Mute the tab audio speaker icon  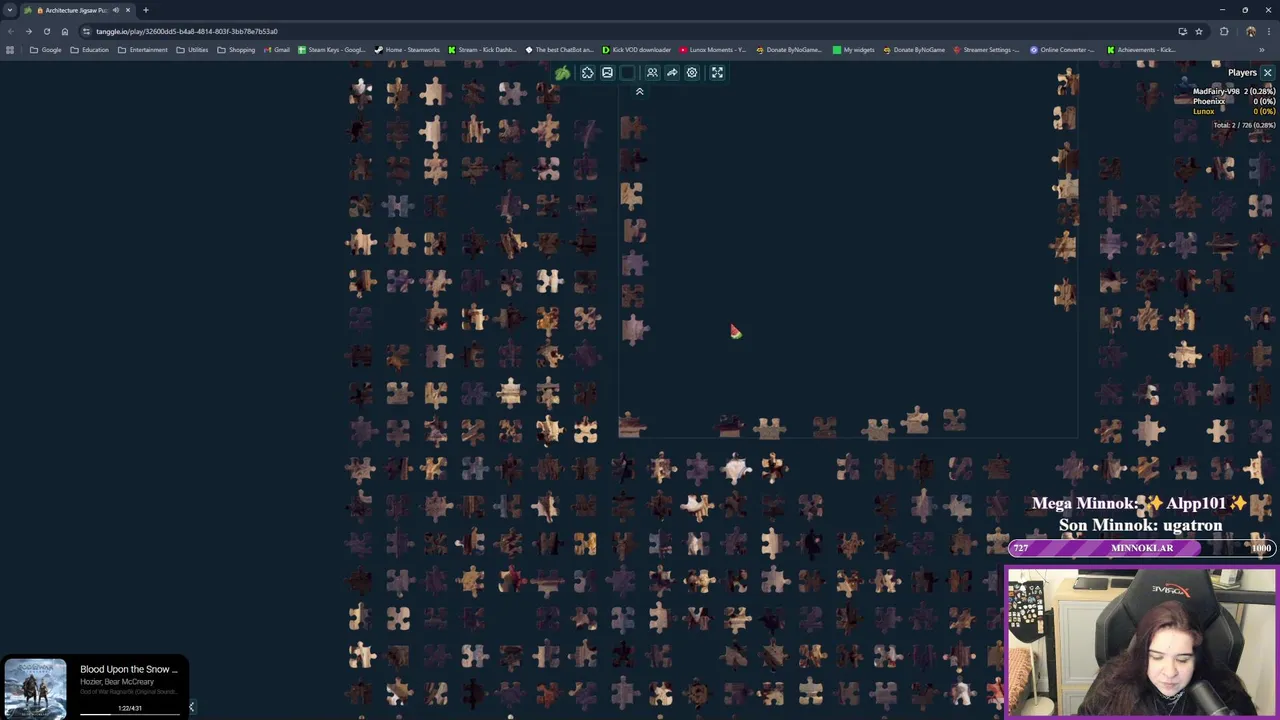[116, 10]
